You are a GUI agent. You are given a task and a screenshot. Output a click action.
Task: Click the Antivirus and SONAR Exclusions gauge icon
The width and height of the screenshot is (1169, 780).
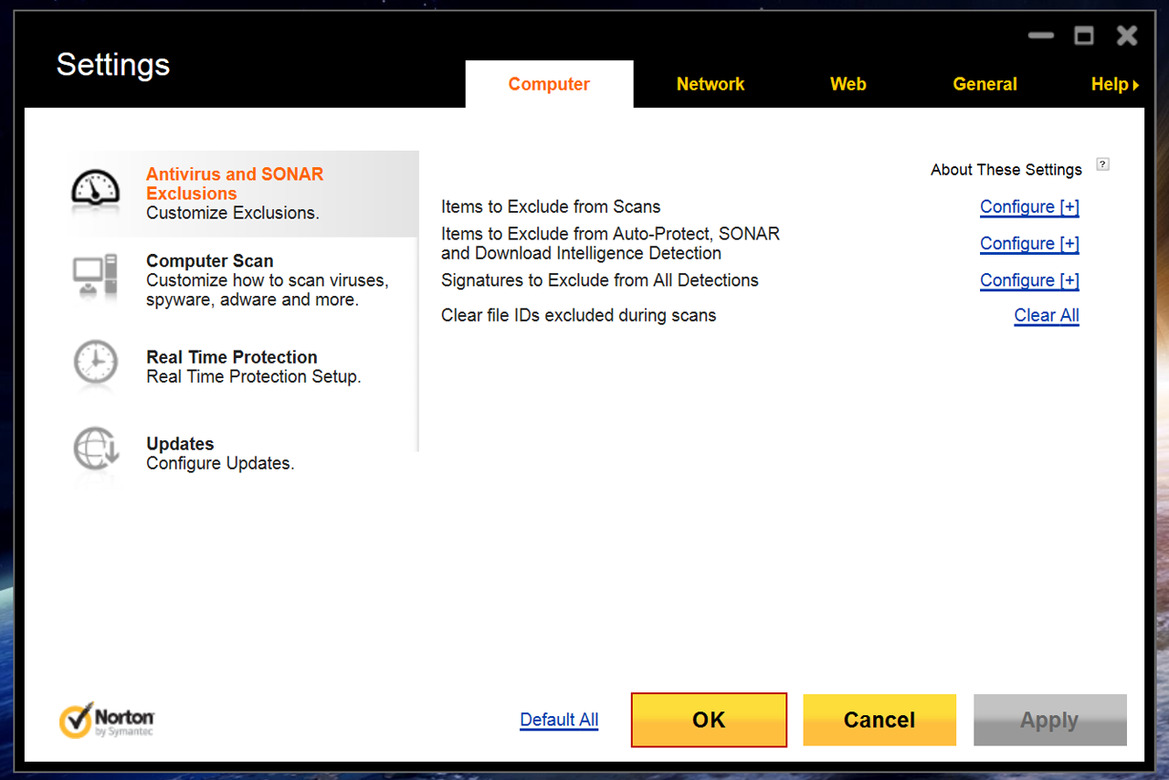tap(95, 188)
